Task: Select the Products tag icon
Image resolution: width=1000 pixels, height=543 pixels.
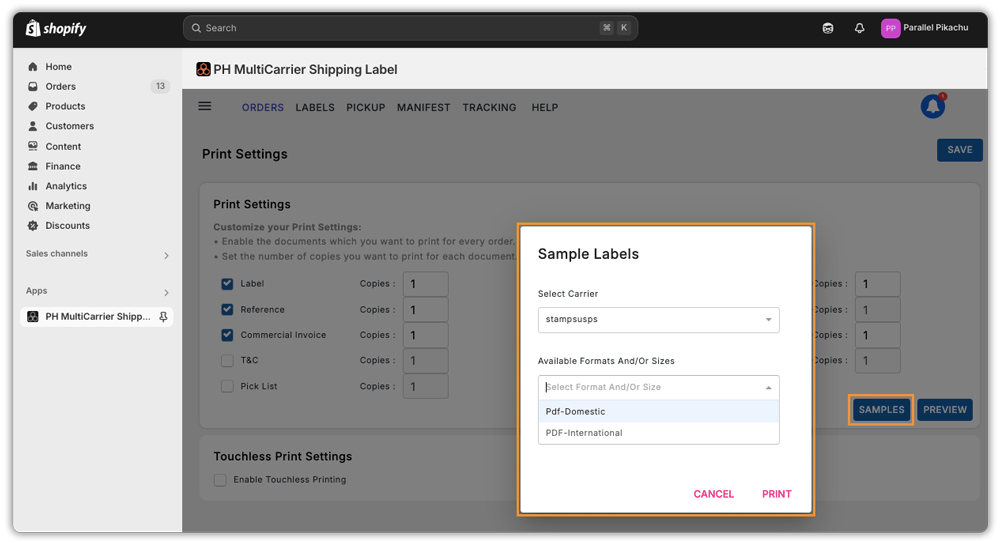Action: pyautogui.click(x=33, y=106)
